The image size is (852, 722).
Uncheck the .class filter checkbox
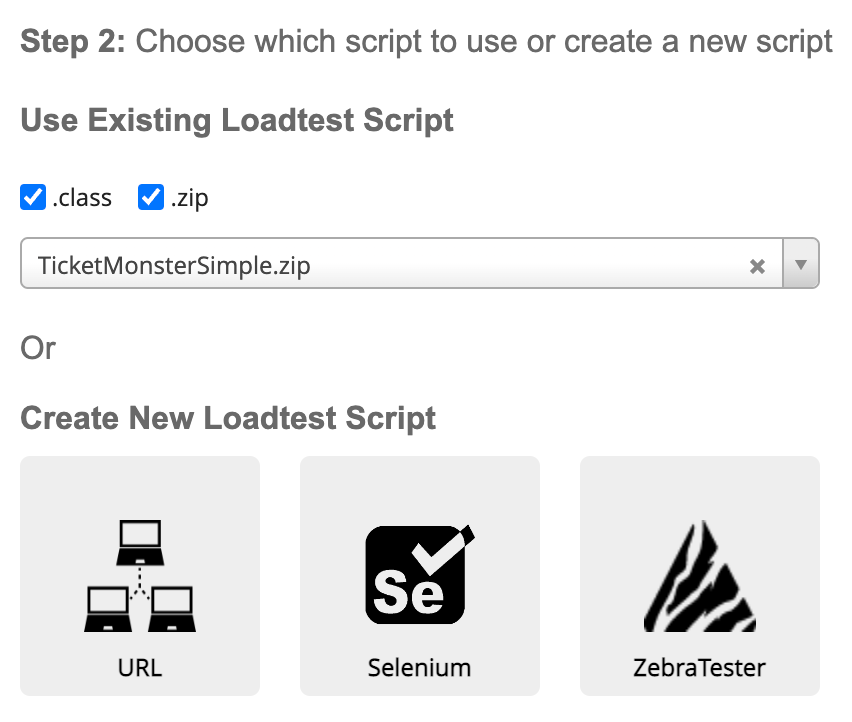[x=33, y=197]
